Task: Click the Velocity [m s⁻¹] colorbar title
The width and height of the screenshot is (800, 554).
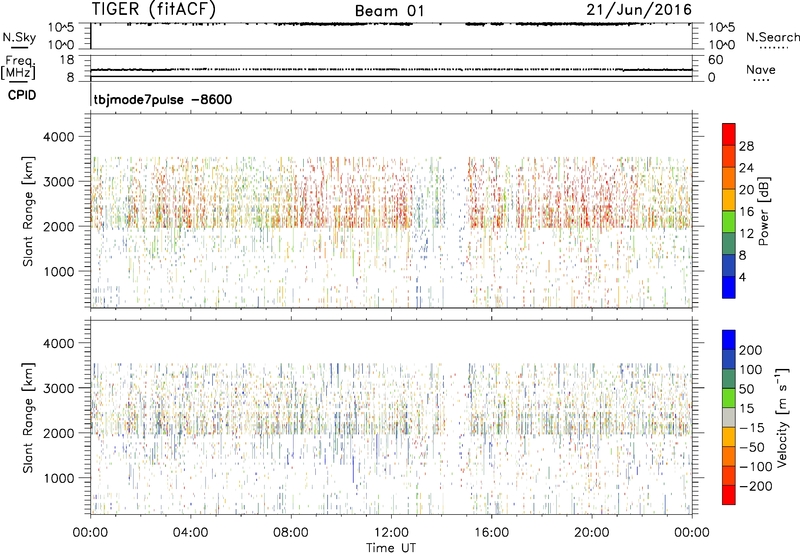Action: (782, 417)
